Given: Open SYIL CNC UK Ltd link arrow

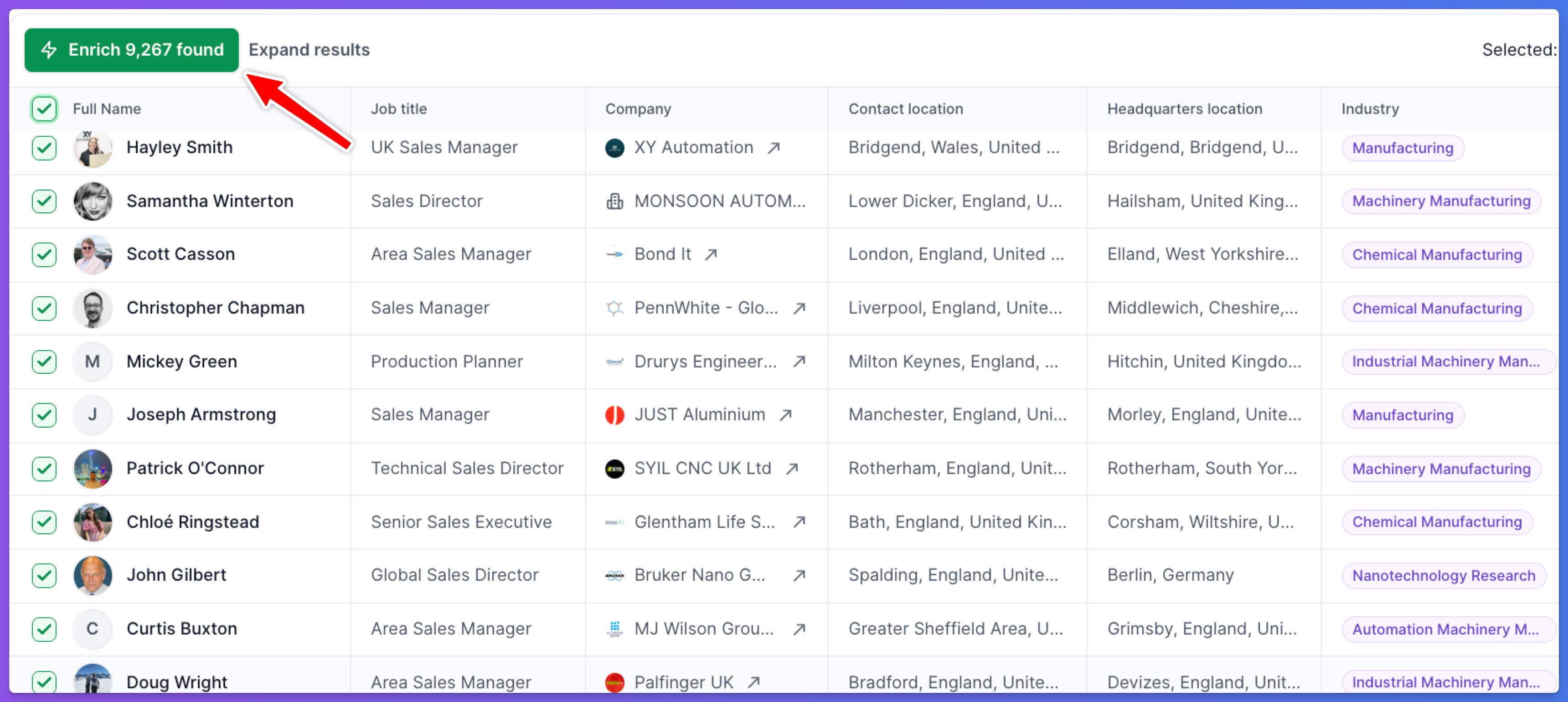Looking at the screenshot, I should 792,468.
